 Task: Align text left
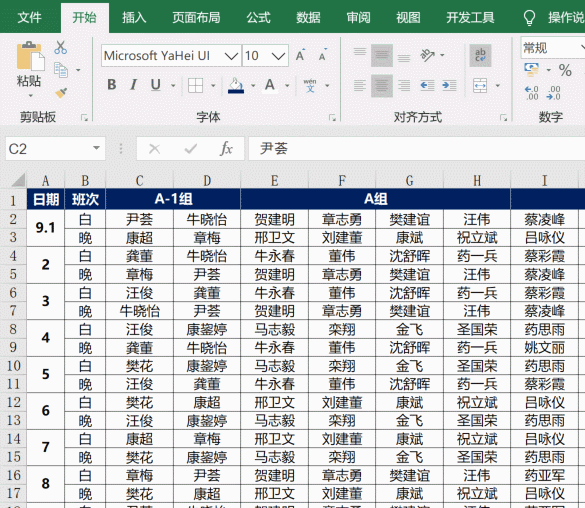pos(360,85)
